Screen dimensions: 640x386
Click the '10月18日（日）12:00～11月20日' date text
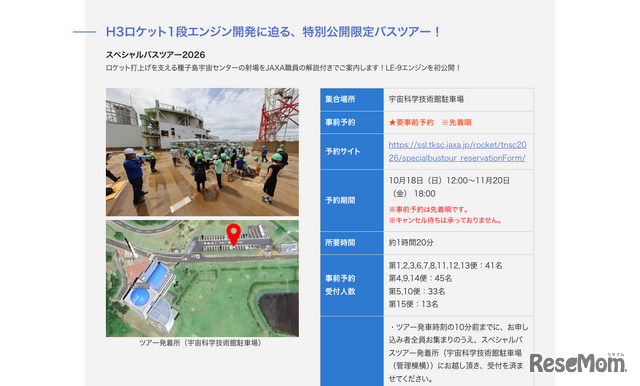pos(449,180)
